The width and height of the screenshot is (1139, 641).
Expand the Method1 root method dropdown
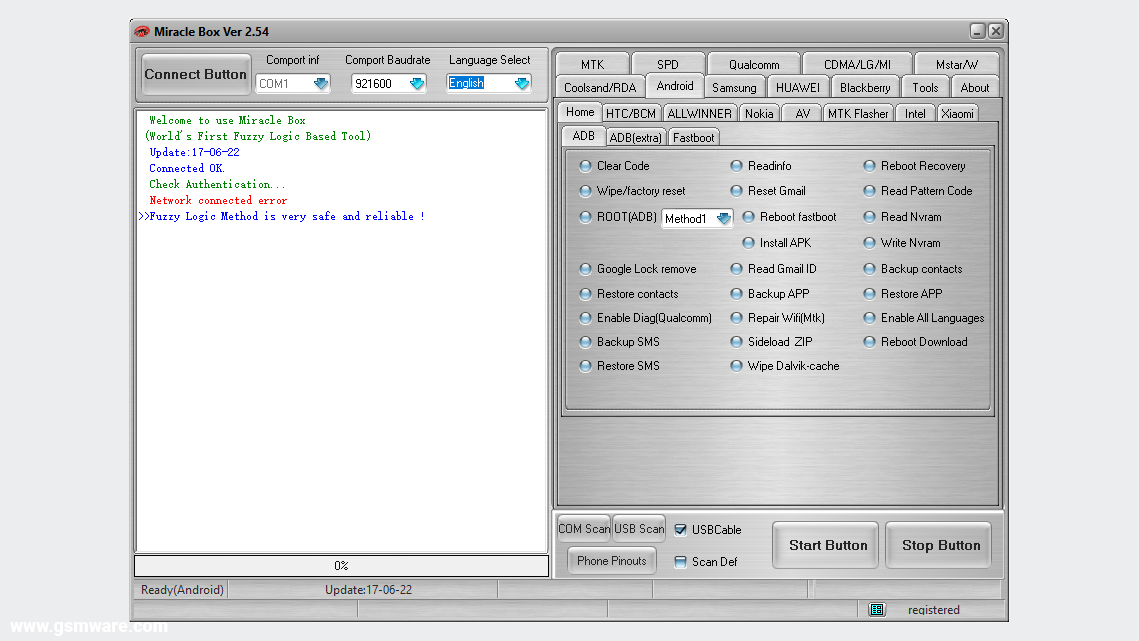[723, 218]
